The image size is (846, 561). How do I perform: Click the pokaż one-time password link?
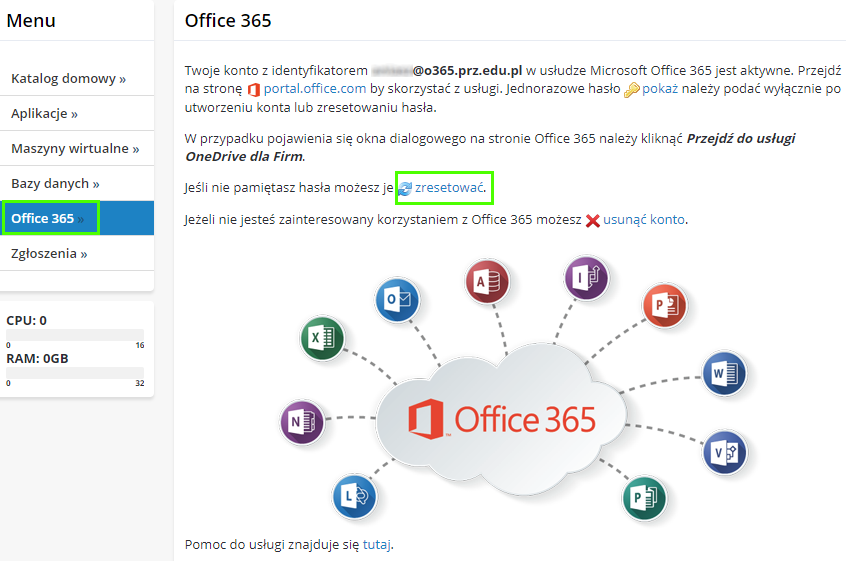[x=659, y=88]
